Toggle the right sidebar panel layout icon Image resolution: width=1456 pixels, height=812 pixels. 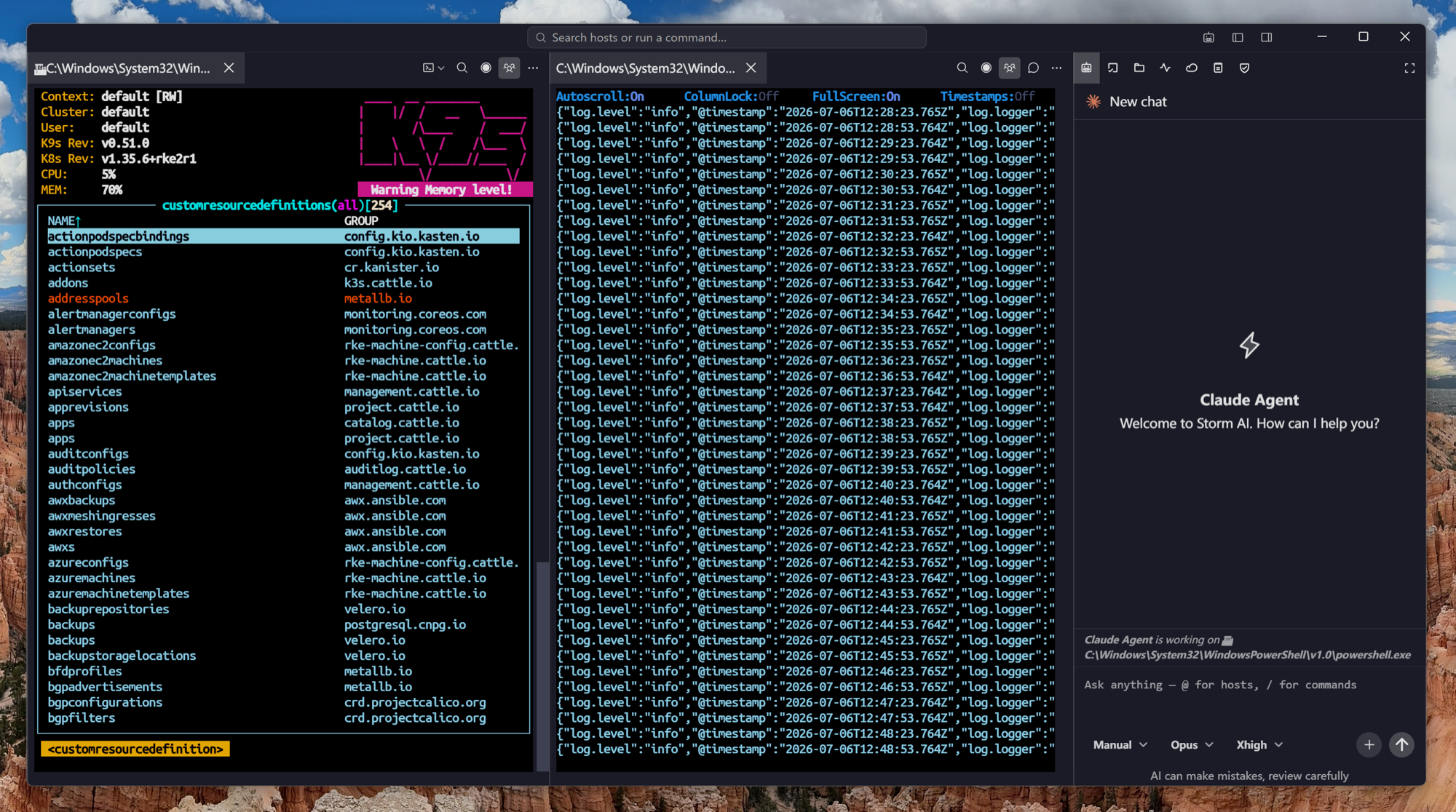[x=1267, y=37]
